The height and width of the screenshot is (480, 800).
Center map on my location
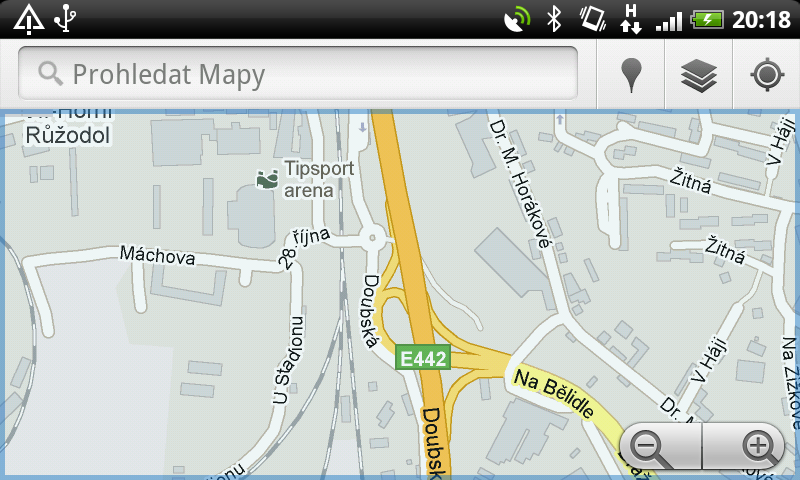click(767, 75)
